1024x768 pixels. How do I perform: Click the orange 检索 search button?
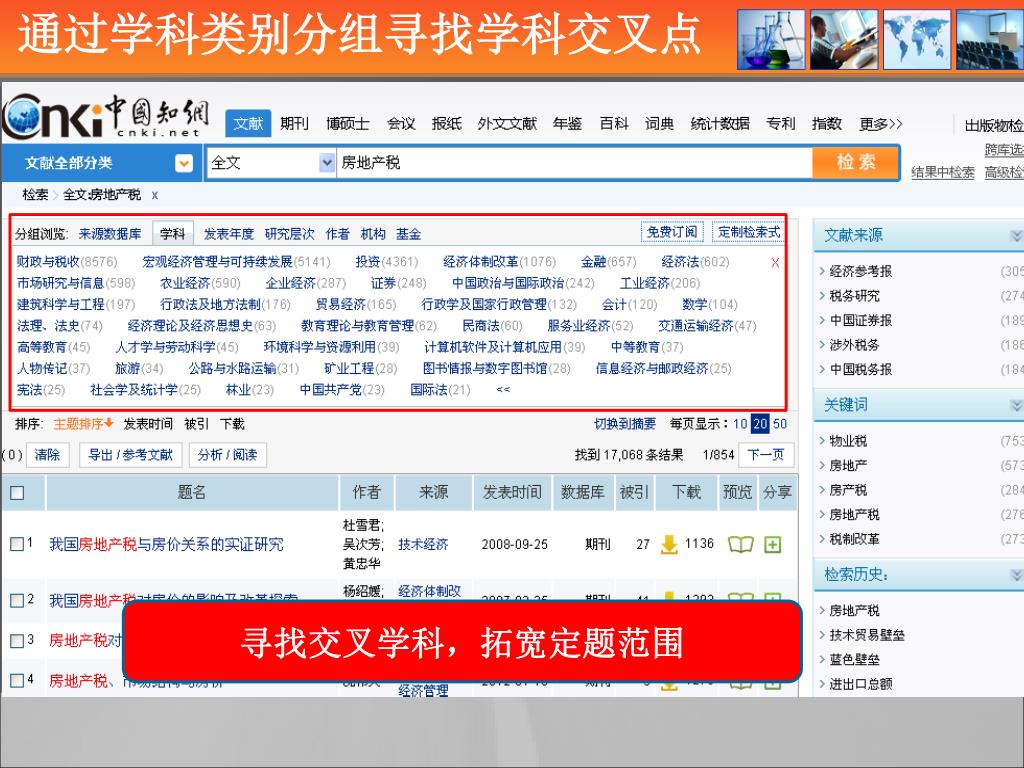[x=856, y=162]
